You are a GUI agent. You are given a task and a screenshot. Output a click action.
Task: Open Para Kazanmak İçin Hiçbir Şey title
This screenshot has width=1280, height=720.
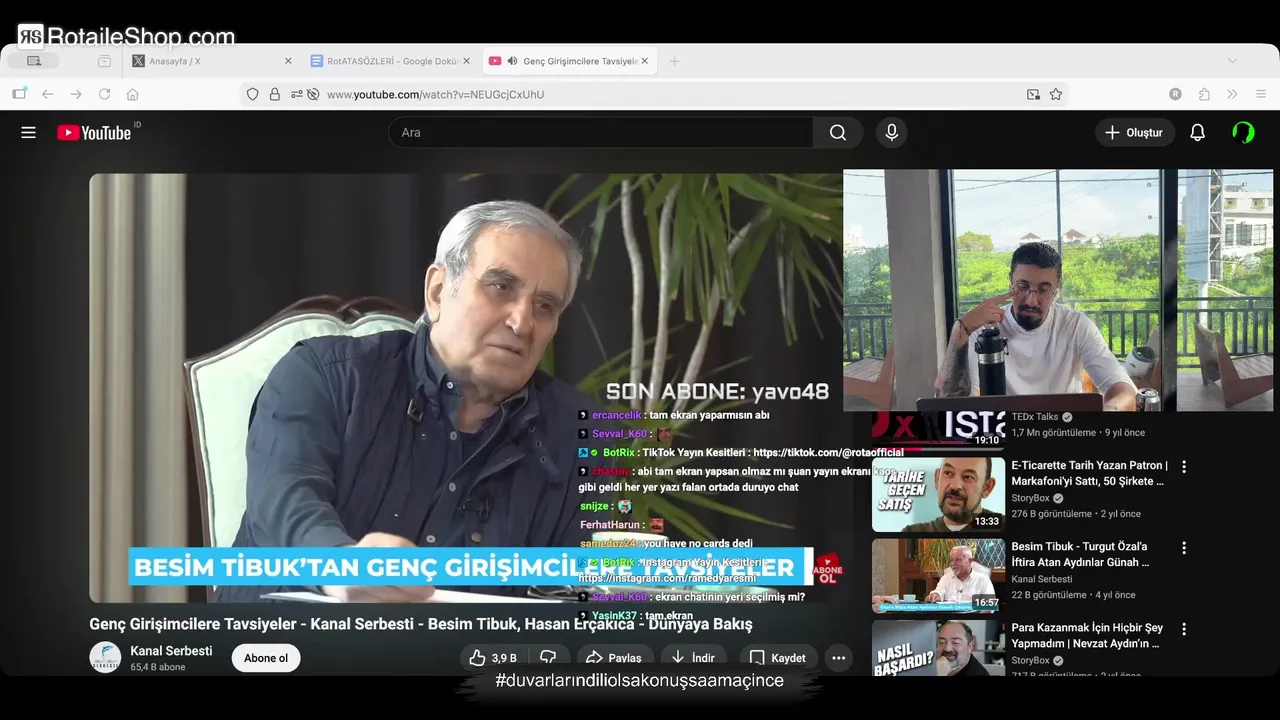point(1087,636)
